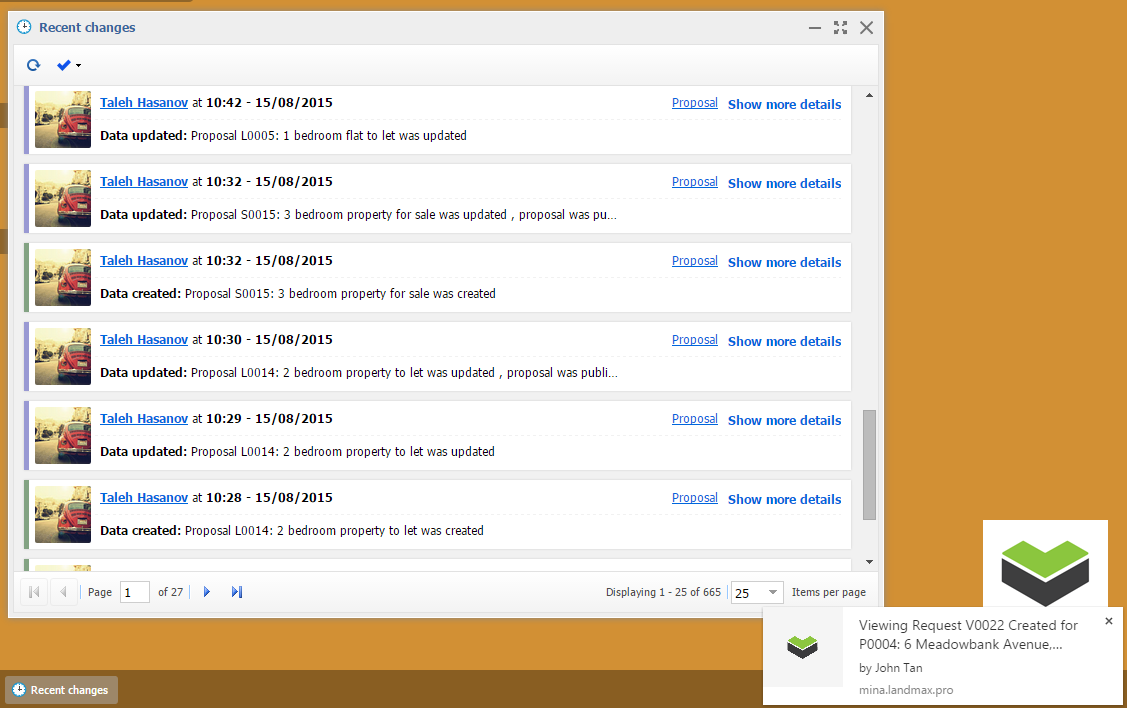Jump to the last page icon

click(x=237, y=592)
